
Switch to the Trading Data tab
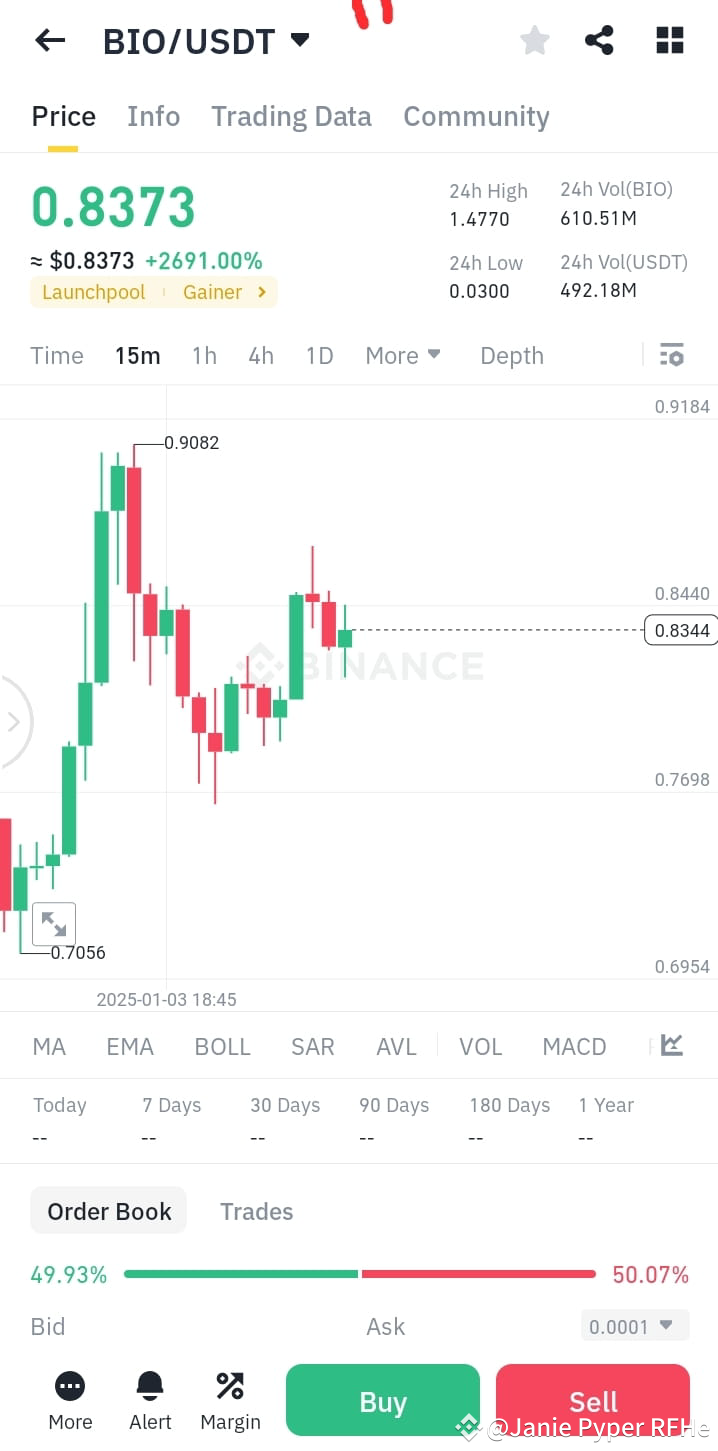tap(291, 116)
